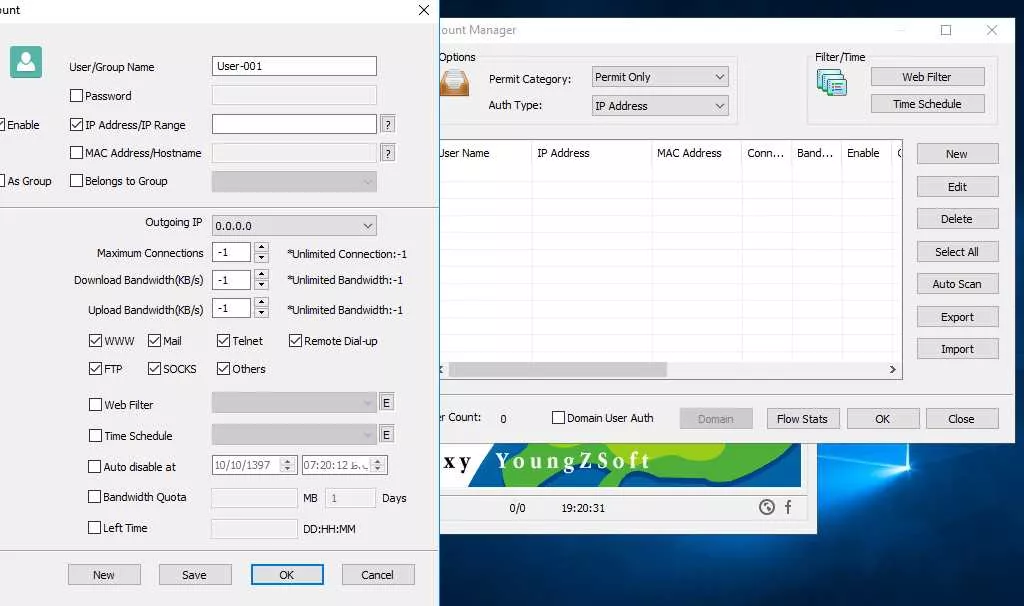Click the IP Address/IP Range input field
Screen dimensions: 1024x606
pos(295,124)
